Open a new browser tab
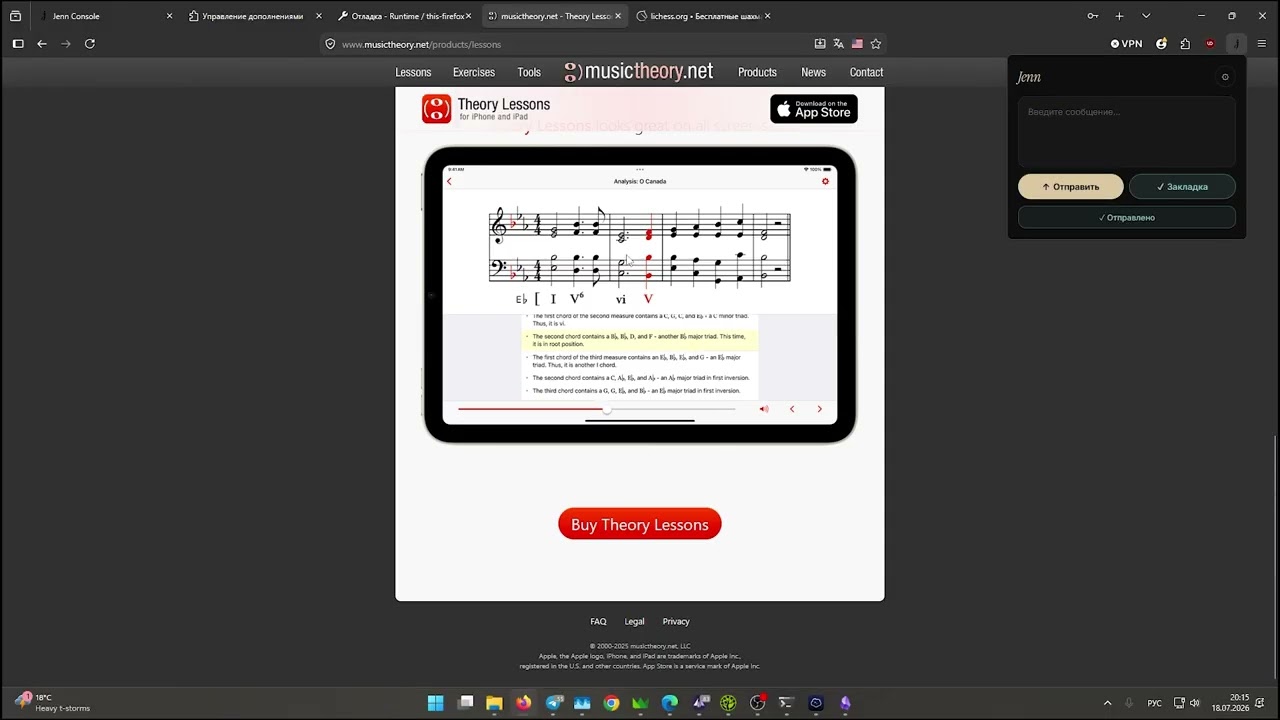 [1120, 16]
